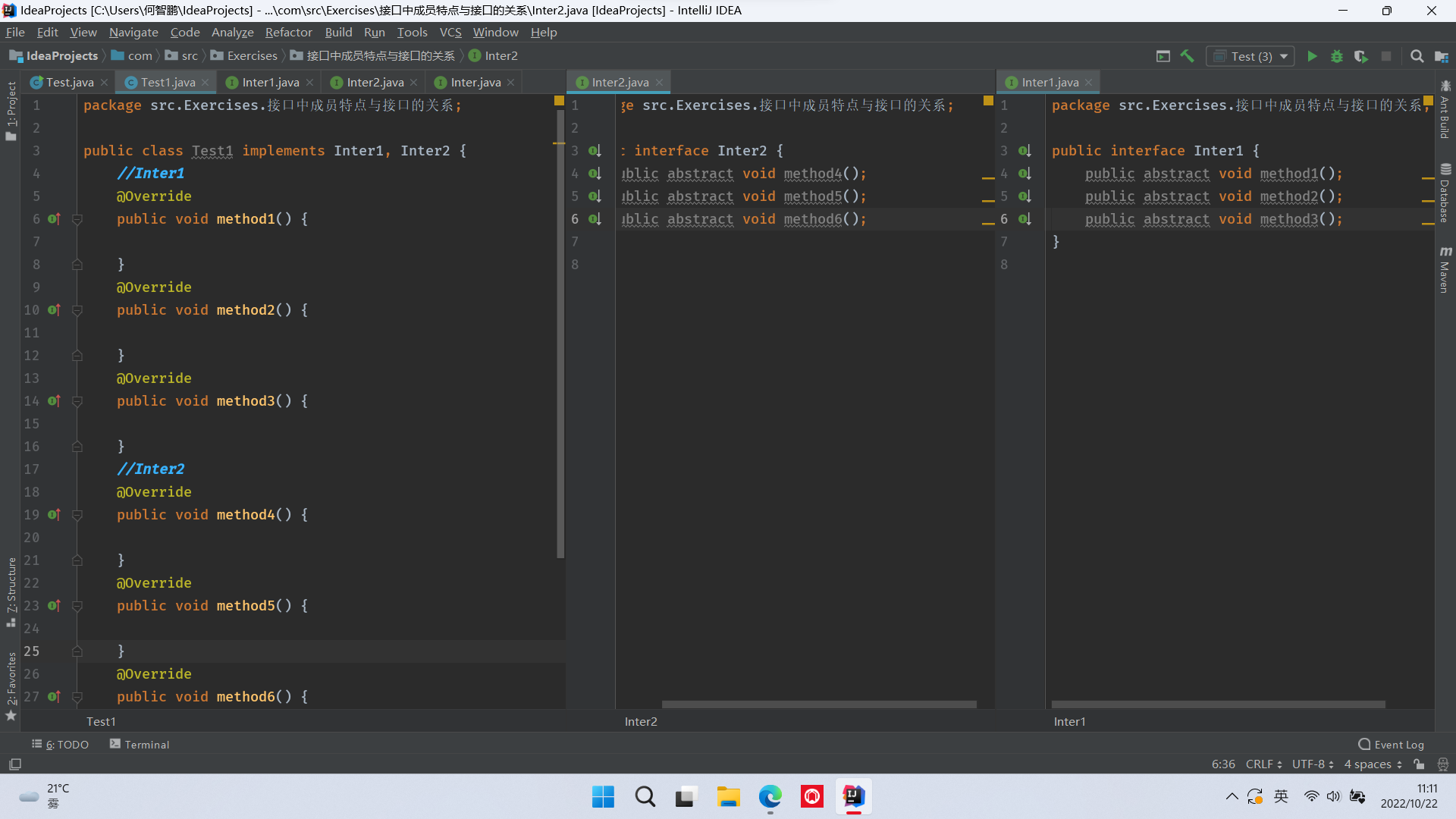The image size is (1456, 819).
Task: Open Microsoft Edge from the taskbar
Action: (x=770, y=796)
